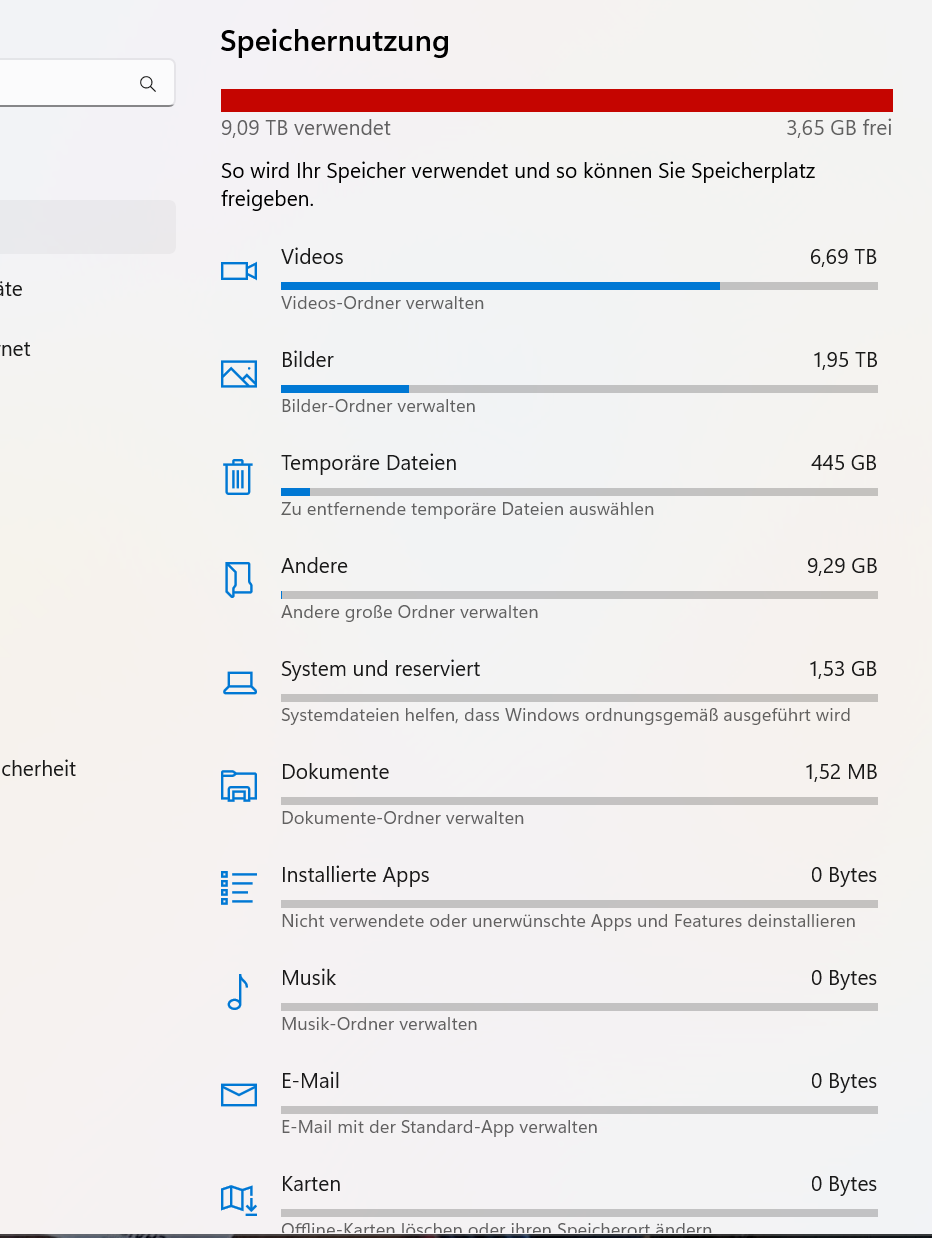Click the laptop icon for System und reserviert

[x=238, y=683]
